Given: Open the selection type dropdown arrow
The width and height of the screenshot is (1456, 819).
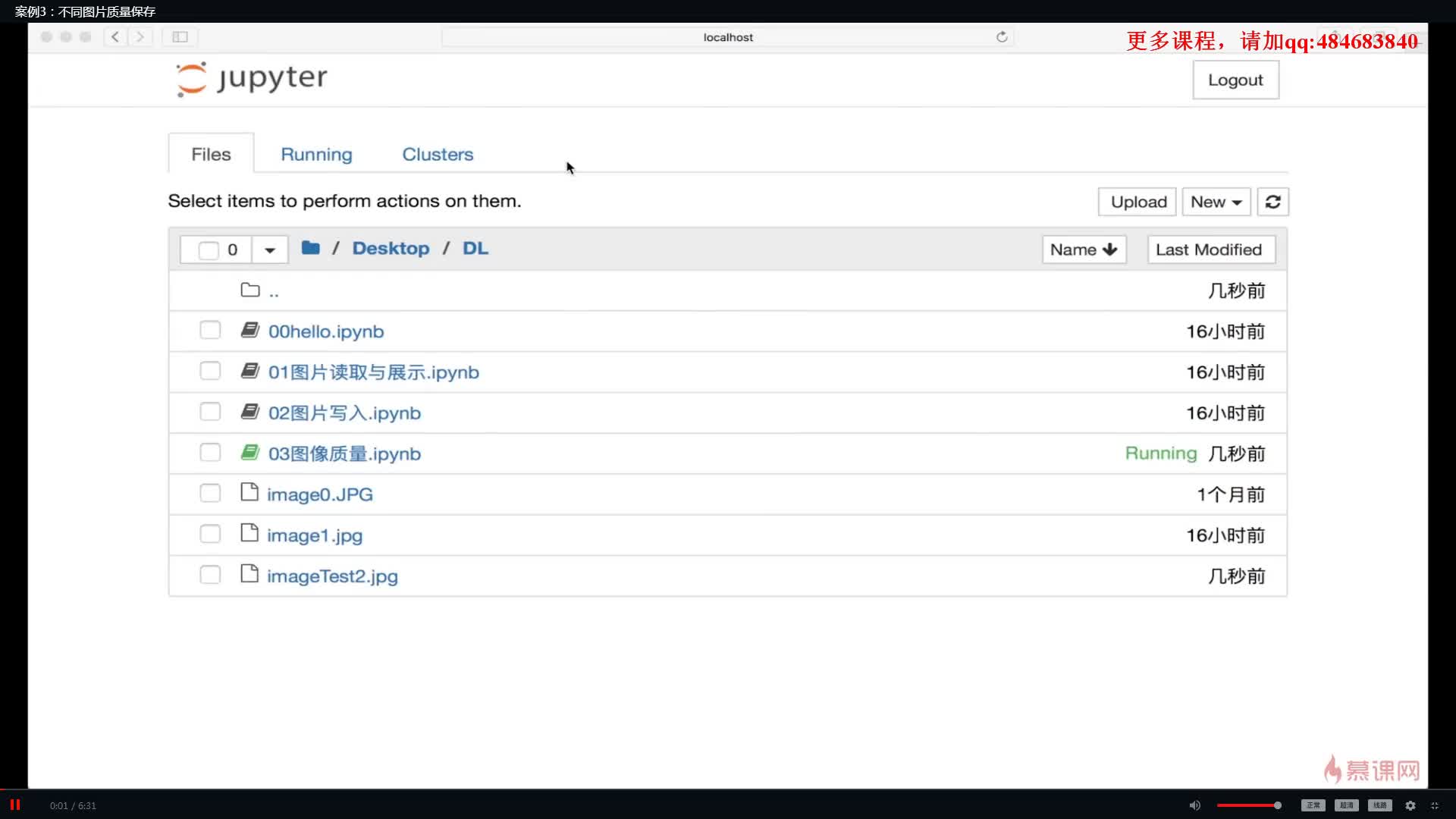Looking at the screenshot, I should tap(270, 249).
